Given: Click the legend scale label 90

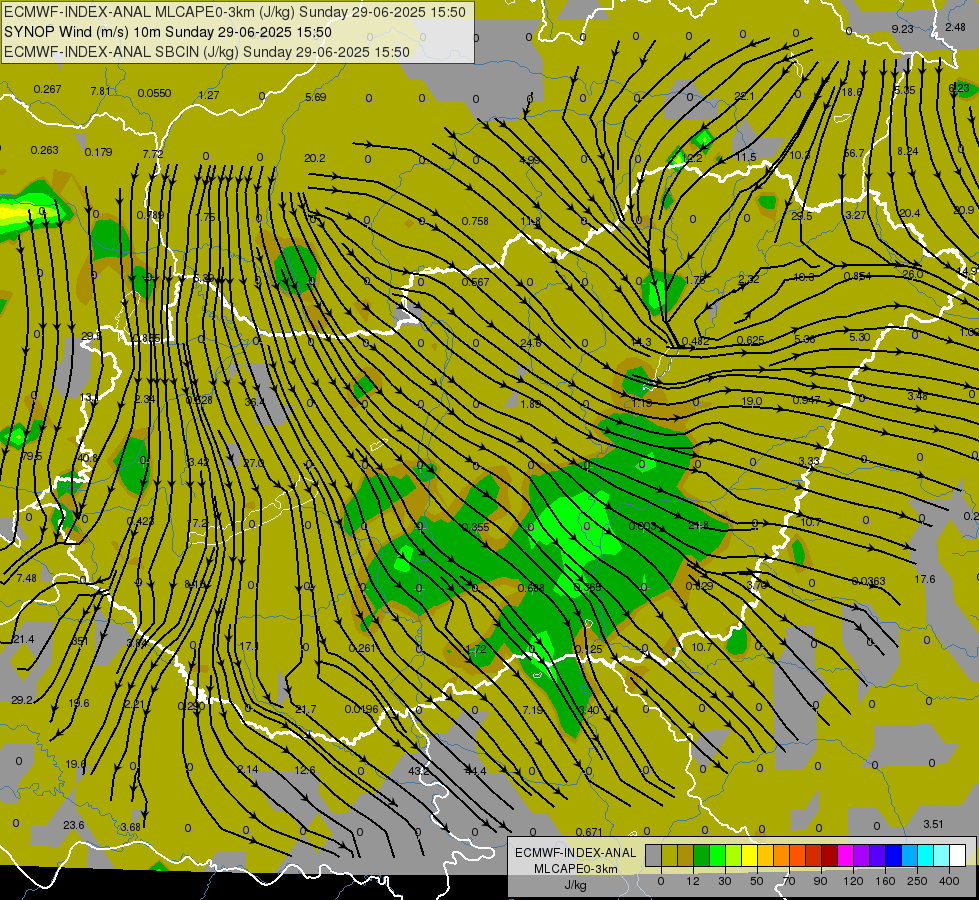Looking at the screenshot, I should 820,881.
